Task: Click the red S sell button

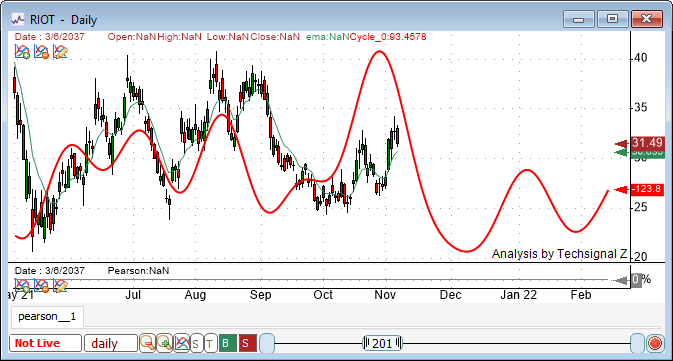Action: pyautogui.click(x=248, y=343)
